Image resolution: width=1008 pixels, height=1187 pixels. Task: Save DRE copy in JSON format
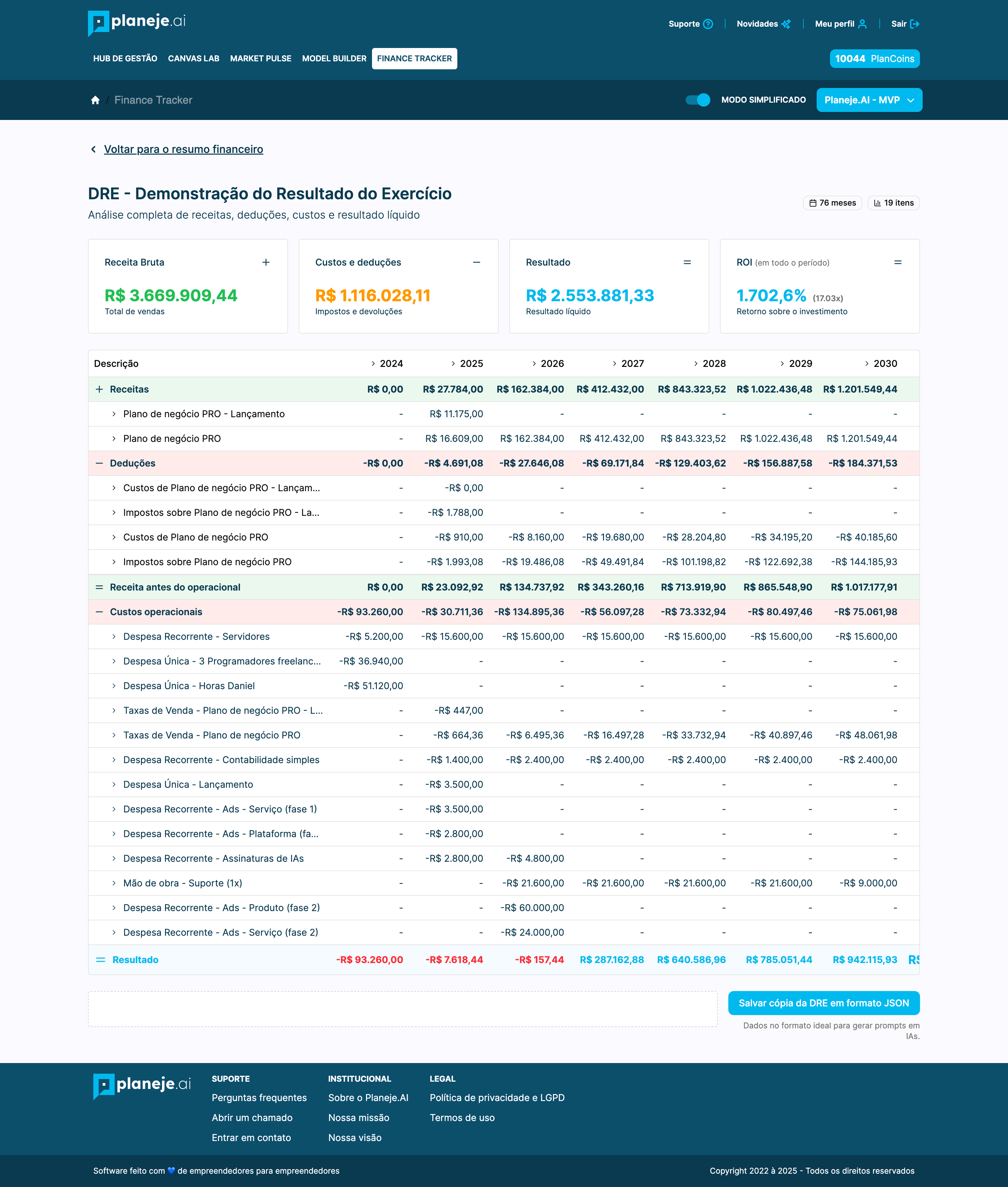[823, 1003]
